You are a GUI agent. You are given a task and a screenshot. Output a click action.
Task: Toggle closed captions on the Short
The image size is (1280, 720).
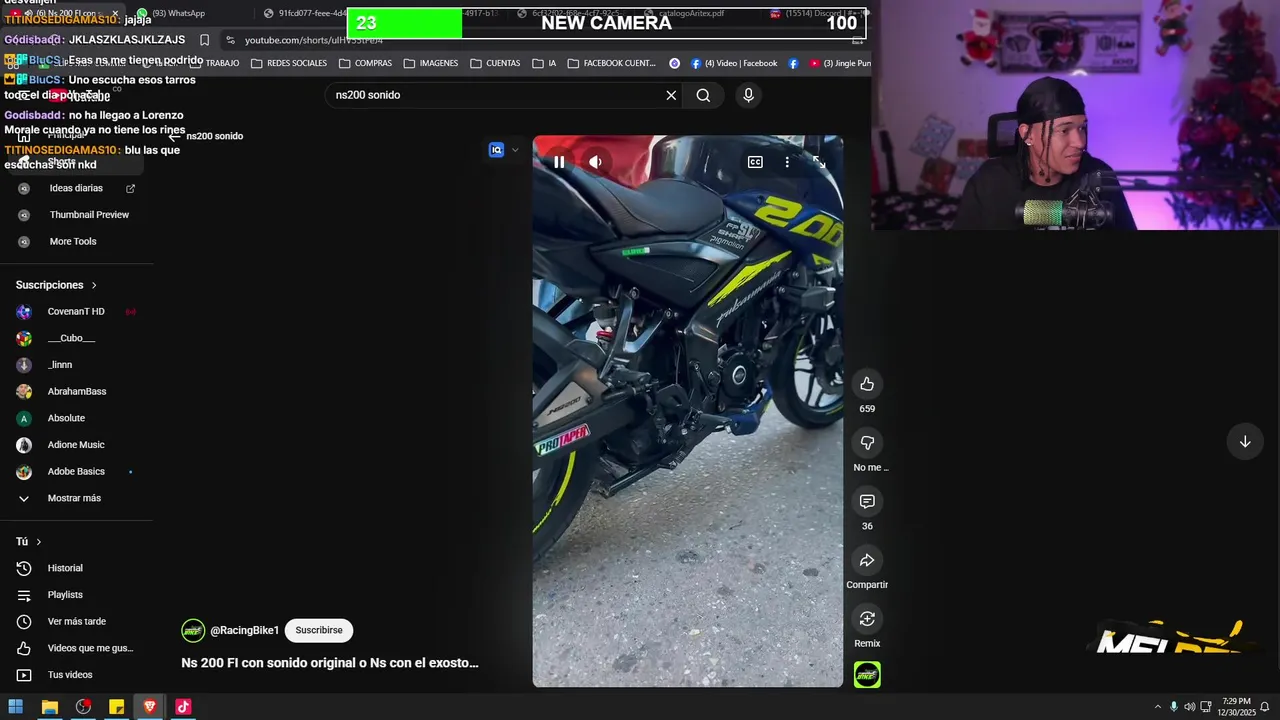755,162
